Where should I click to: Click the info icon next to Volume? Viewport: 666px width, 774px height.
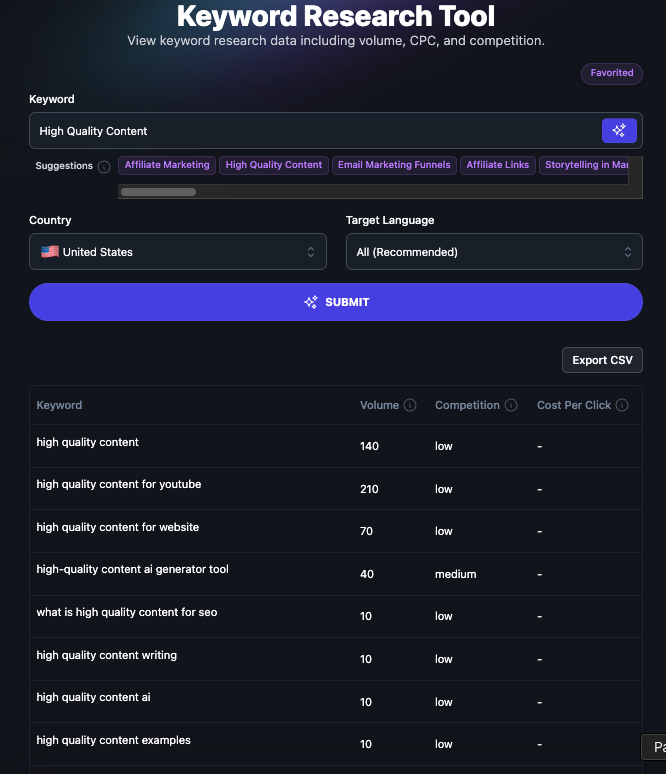pyautogui.click(x=410, y=405)
